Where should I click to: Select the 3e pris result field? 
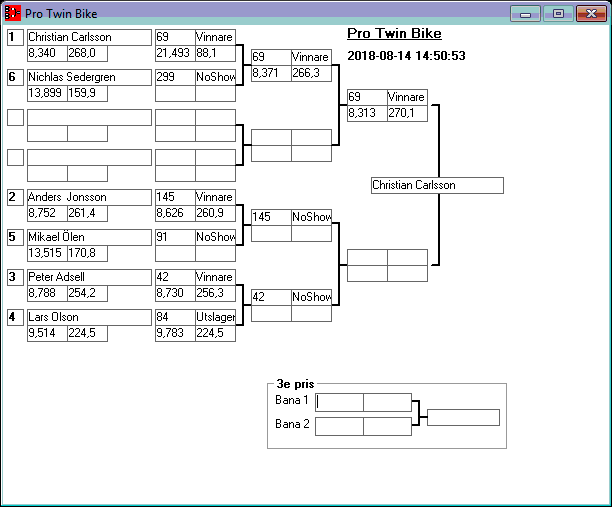click(463, 417)
